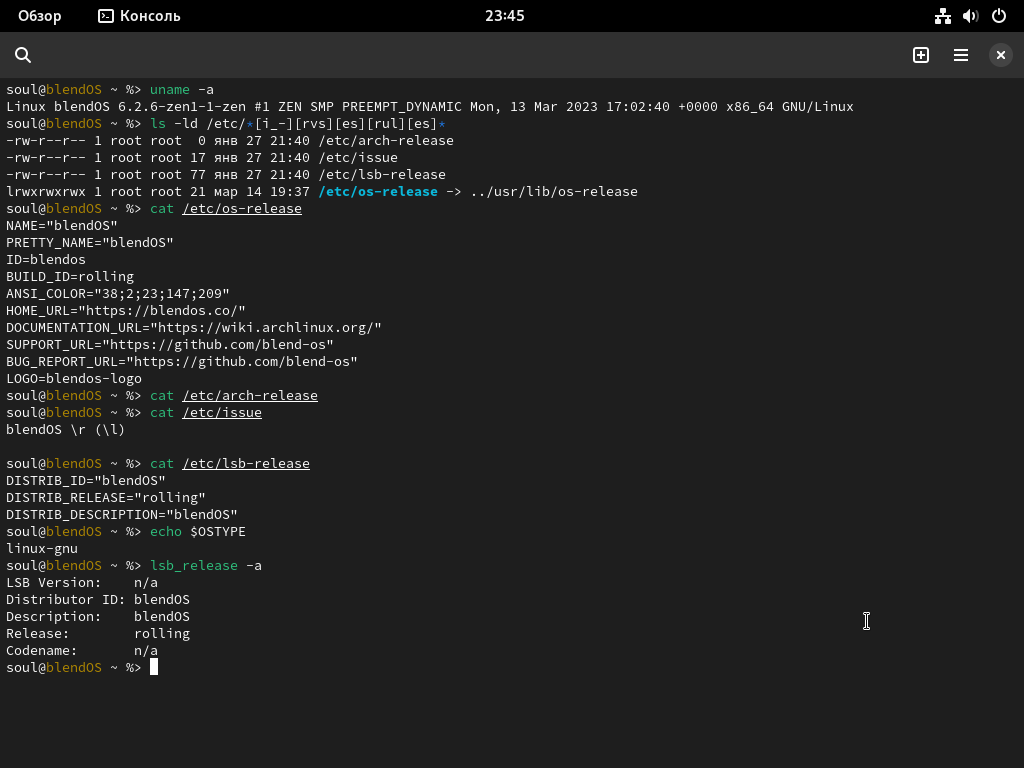Click the DISTRIB_RELEASE="rolling" line
This screenshot has height=768, width=1024.
click(x=106, y=497)
